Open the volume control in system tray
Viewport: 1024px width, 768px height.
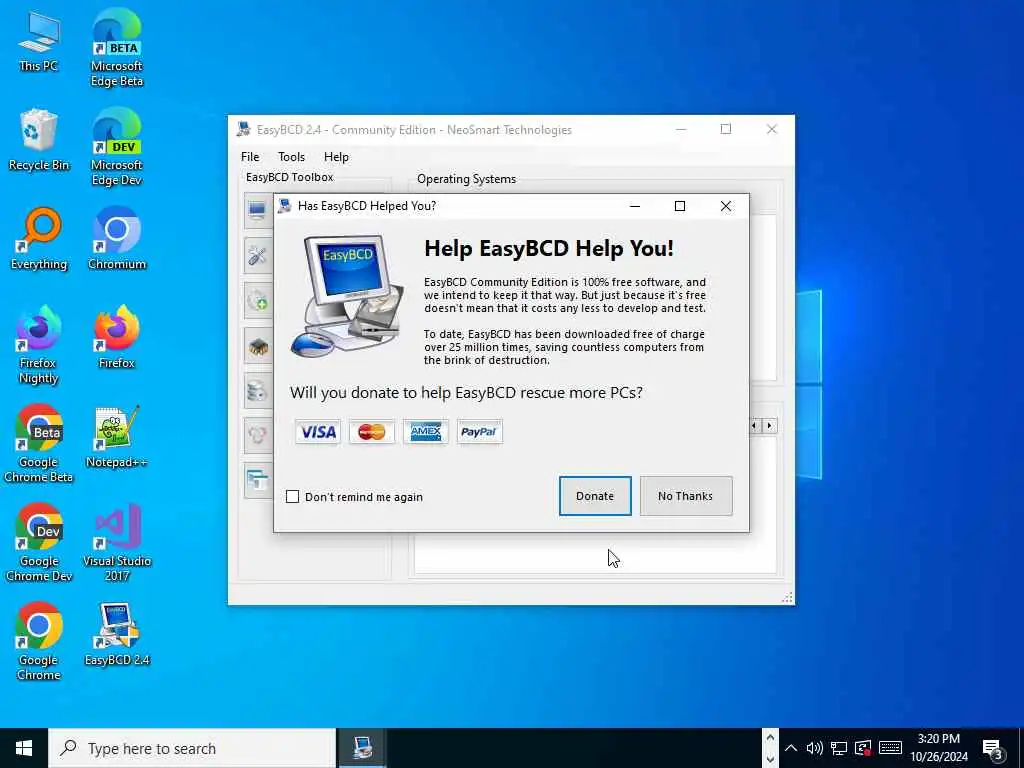click(814, 748)
